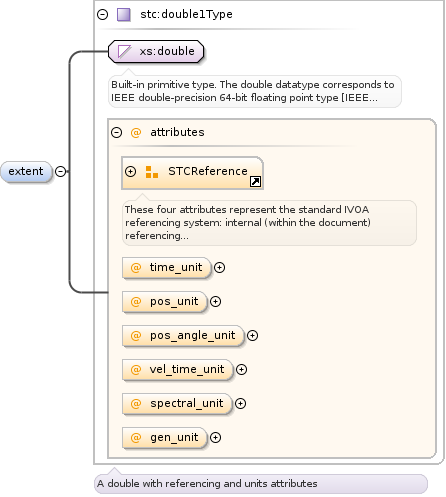446x497 pixels.
Task: Select the extent element node
Action: (x=26, y=172)
